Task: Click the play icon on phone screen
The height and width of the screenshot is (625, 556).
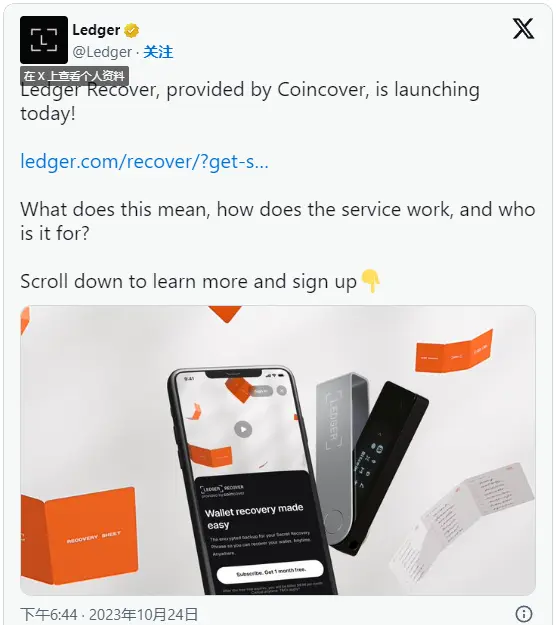Action: [x=243, y=429]
